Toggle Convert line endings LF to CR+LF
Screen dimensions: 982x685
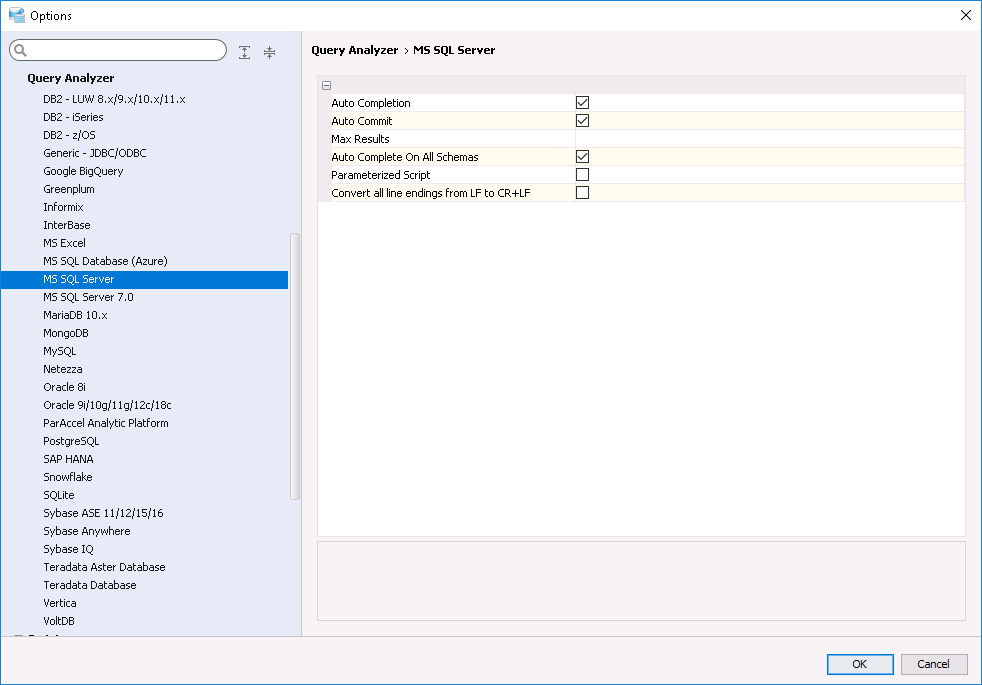click(582, 193)
